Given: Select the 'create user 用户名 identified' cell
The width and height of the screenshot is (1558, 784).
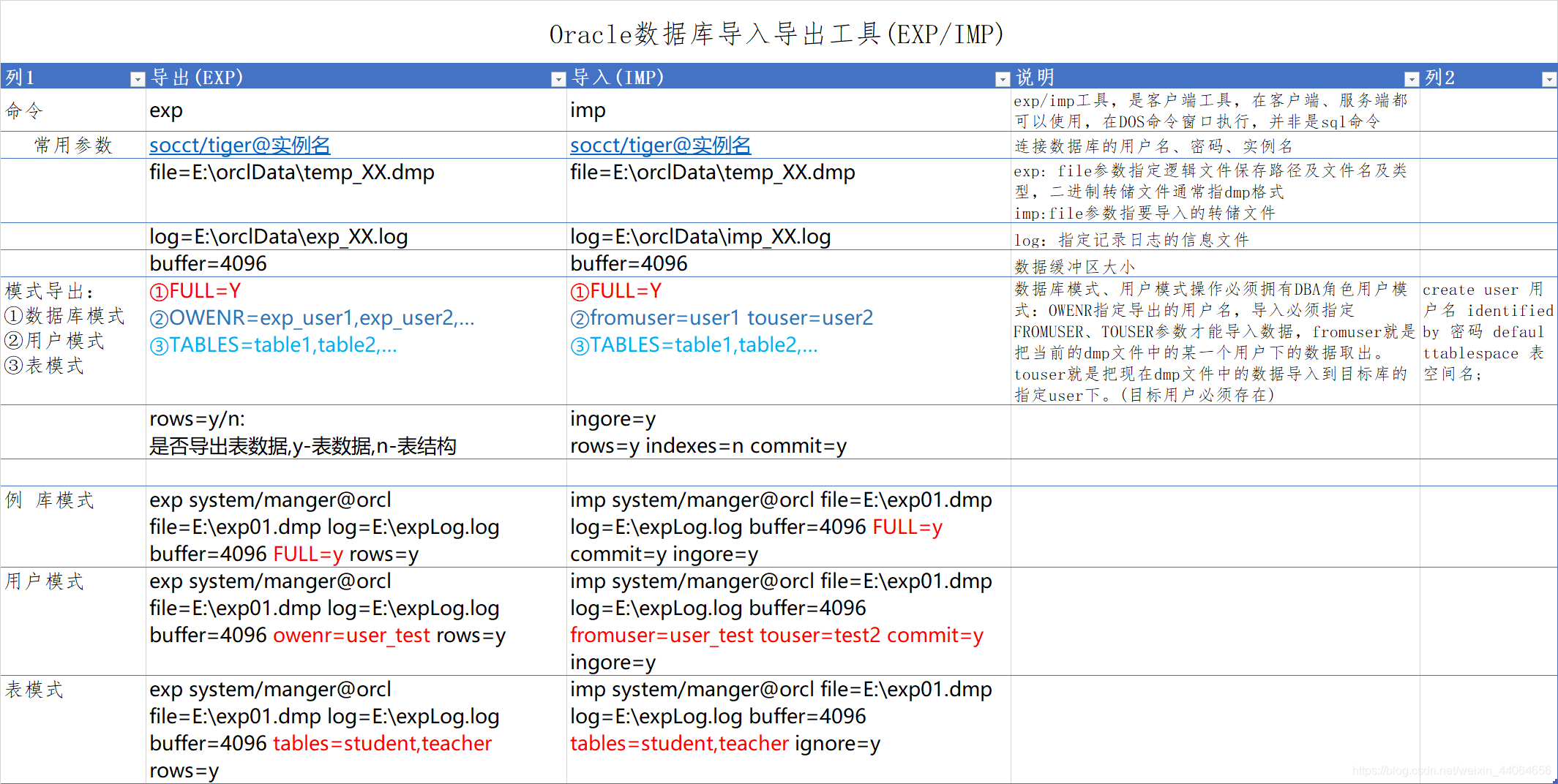Looking at the screenshot, I should 1488,341.
